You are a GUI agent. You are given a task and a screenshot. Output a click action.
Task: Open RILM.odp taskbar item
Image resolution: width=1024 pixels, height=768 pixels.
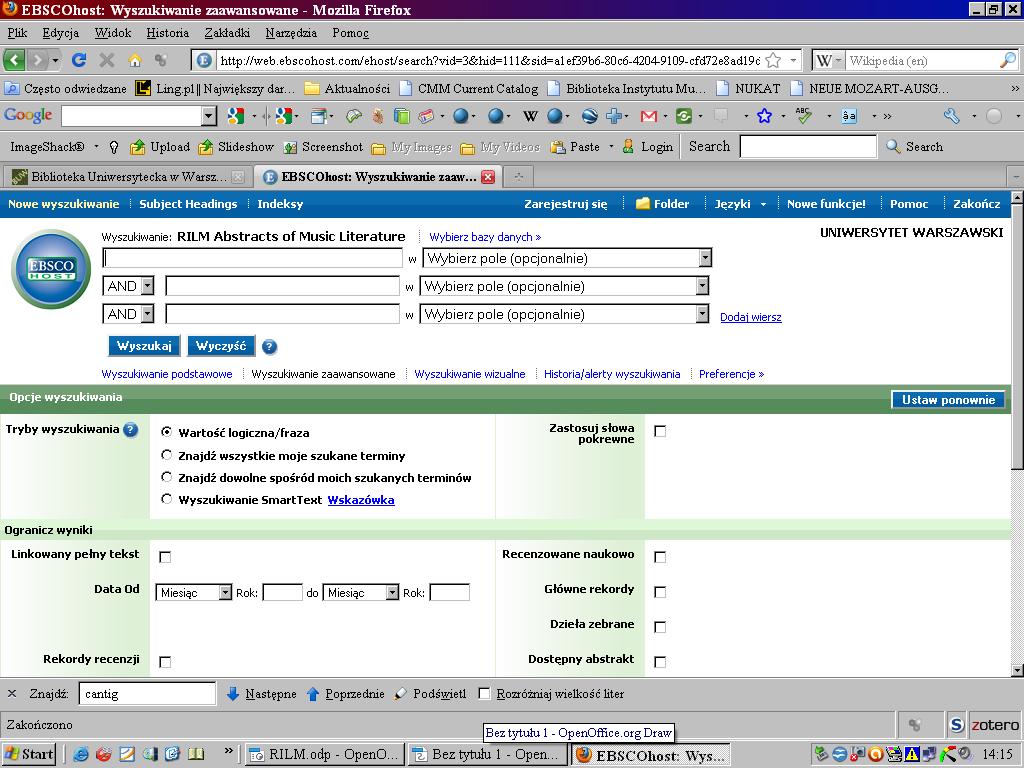pyautogui.click(x=325, y=754)
